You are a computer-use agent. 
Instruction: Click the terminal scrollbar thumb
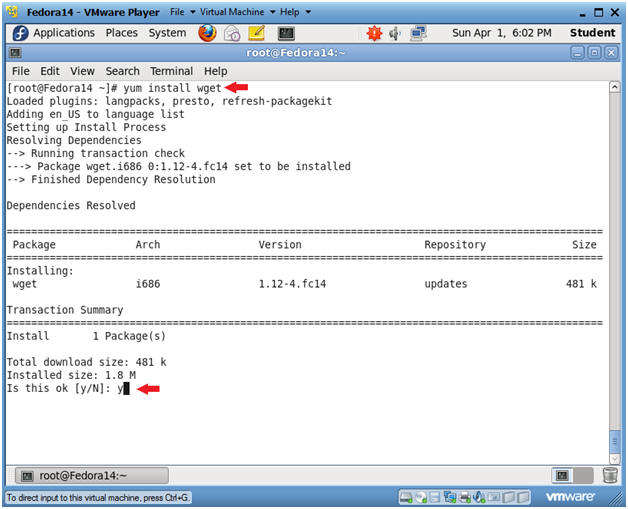coord(615,442)
